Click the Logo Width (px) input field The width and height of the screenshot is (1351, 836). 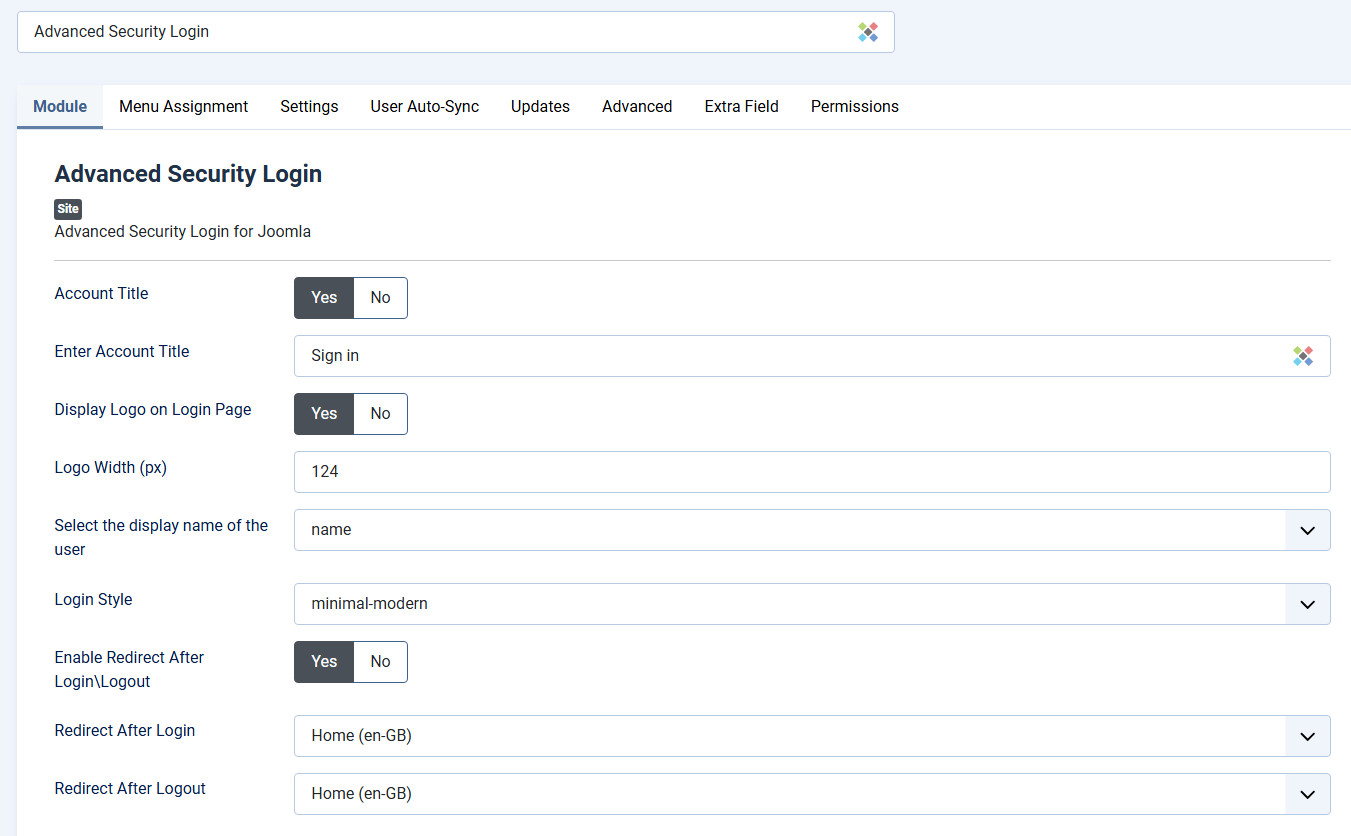pyautogui.click(x=811, y=472)
